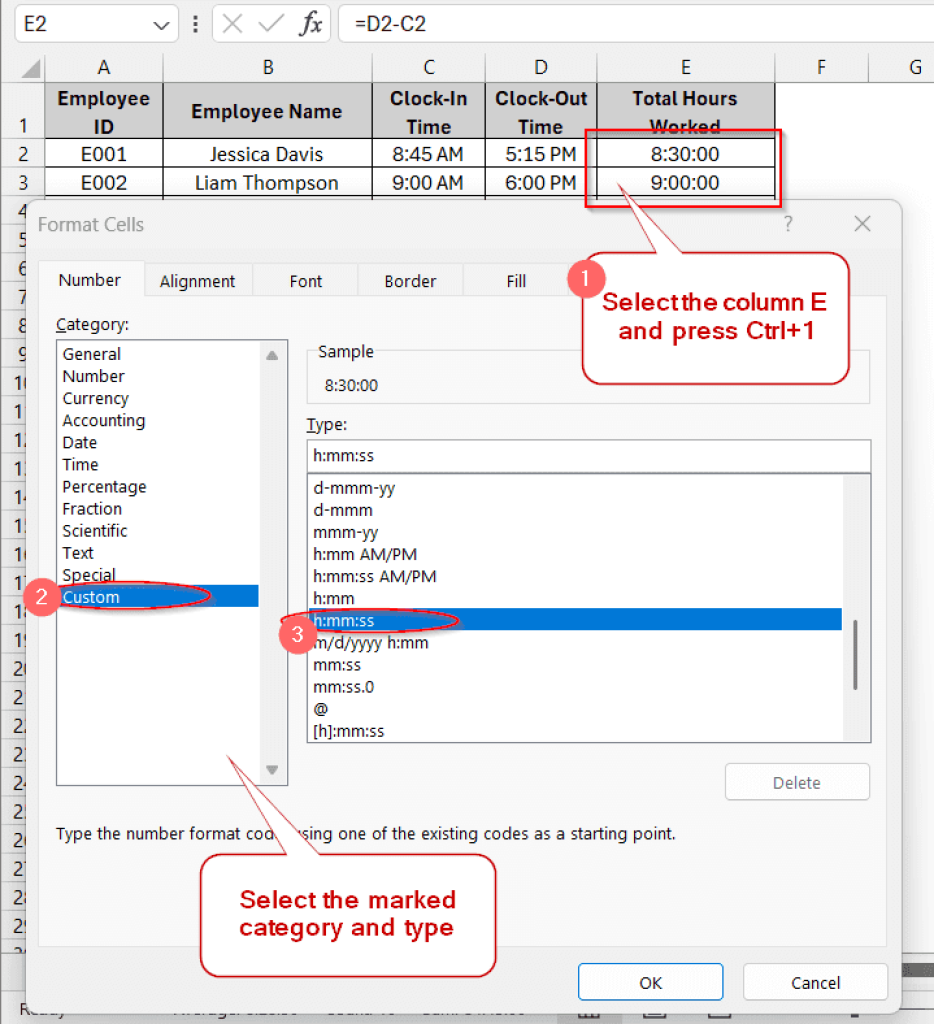934x1024 pixels.
Task: Open the Fill tab
Action: pyautogui.click(x=518, y=281)
